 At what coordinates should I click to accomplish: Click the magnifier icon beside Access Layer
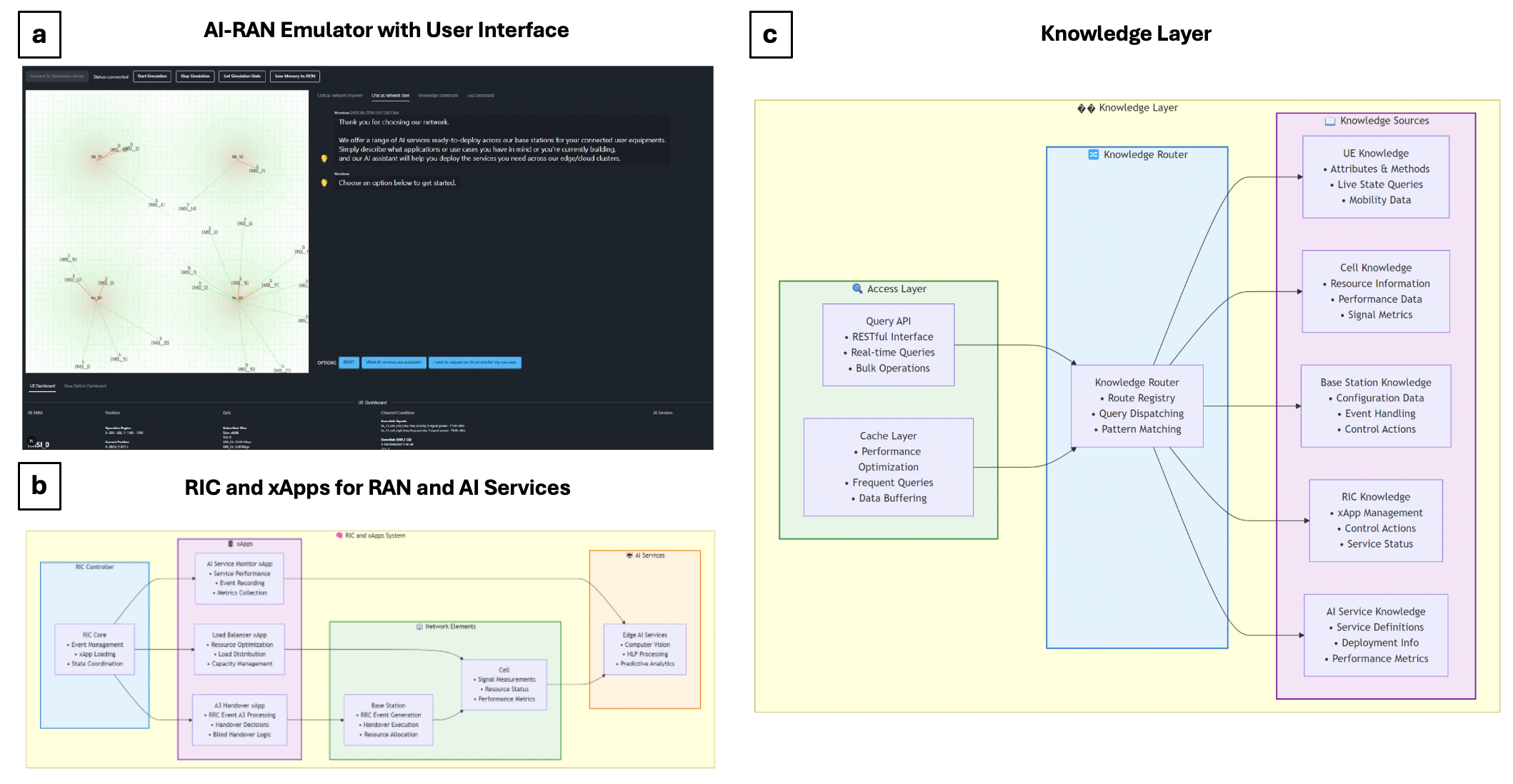[857, 288]
